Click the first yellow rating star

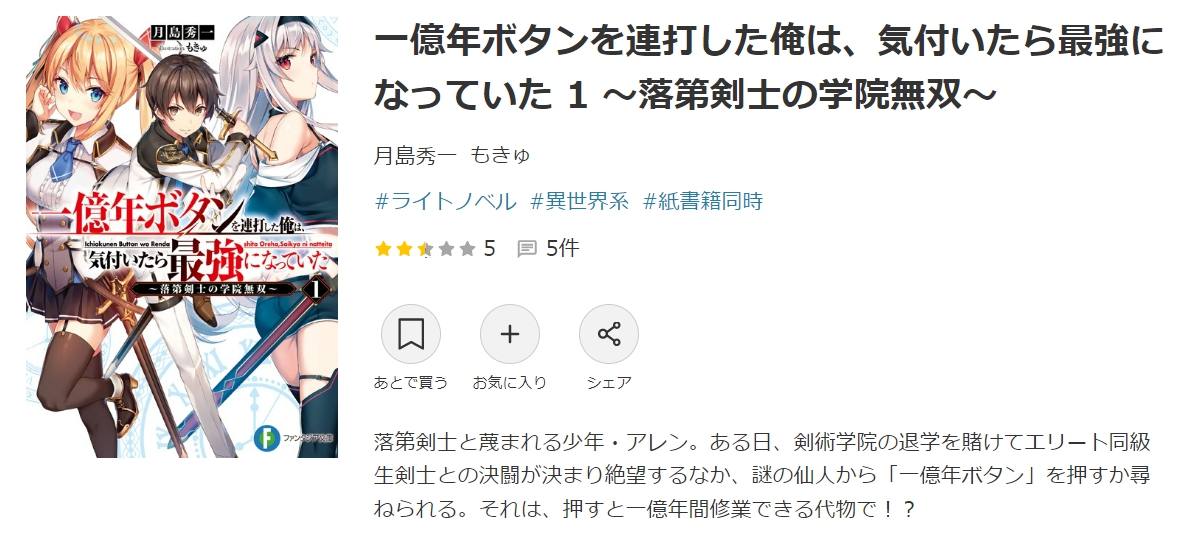tap(383, 249)
